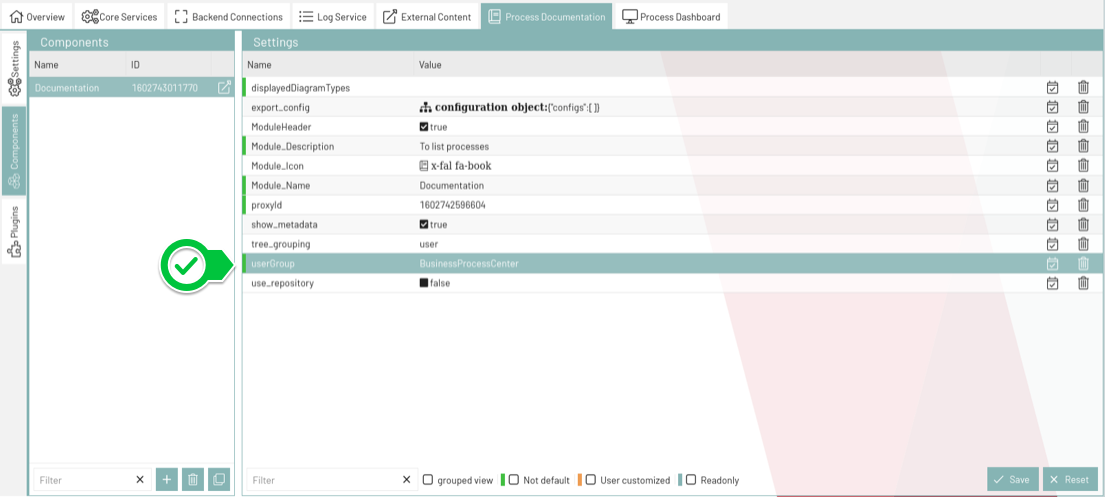The height and width of the screenshot is (497, 1105).
Task: Open the Overview tab
Action: pos(37,16)
